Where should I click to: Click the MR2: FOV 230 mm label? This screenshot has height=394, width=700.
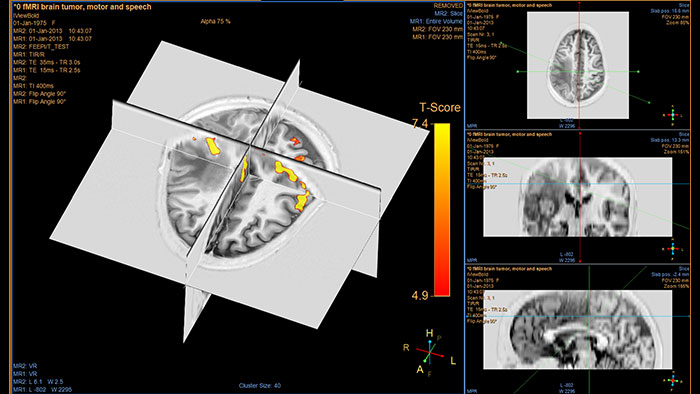click(x=438, y=29)
